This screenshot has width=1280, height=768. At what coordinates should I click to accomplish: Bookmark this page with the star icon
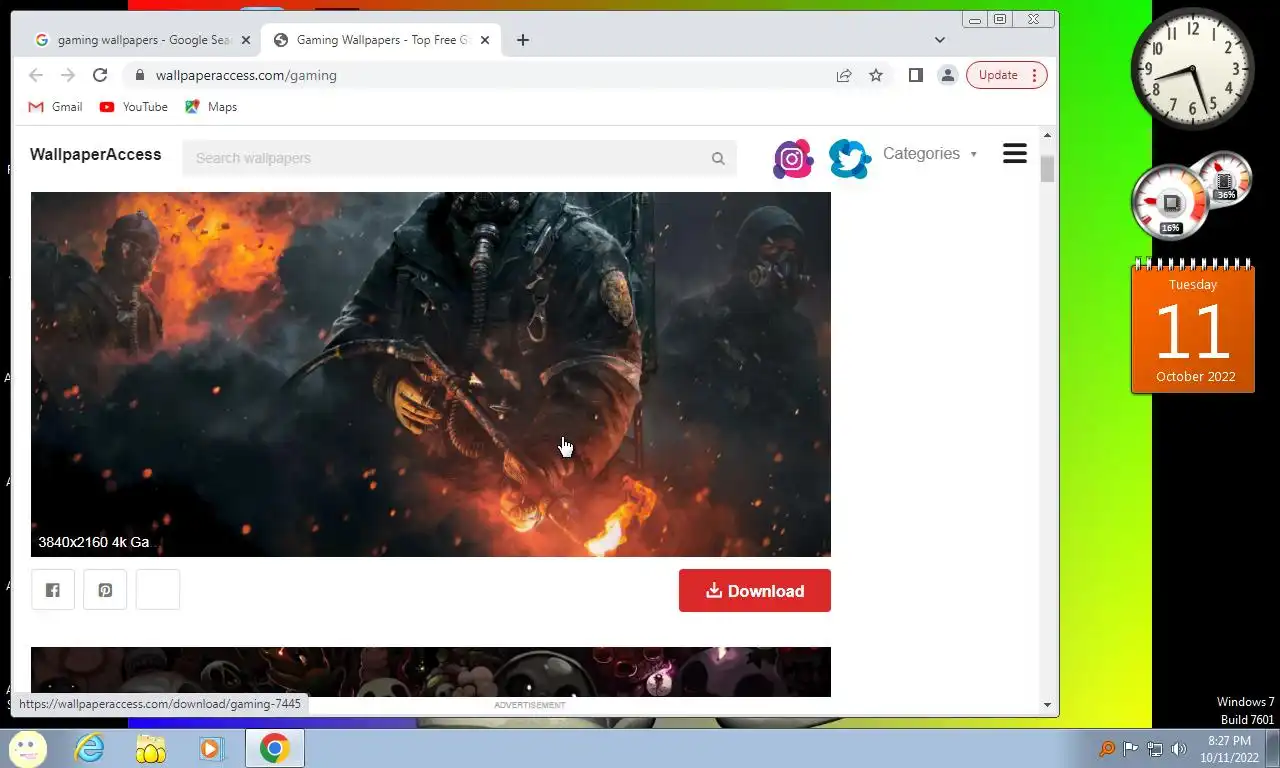pyautogui.click(x=876, y=75)
